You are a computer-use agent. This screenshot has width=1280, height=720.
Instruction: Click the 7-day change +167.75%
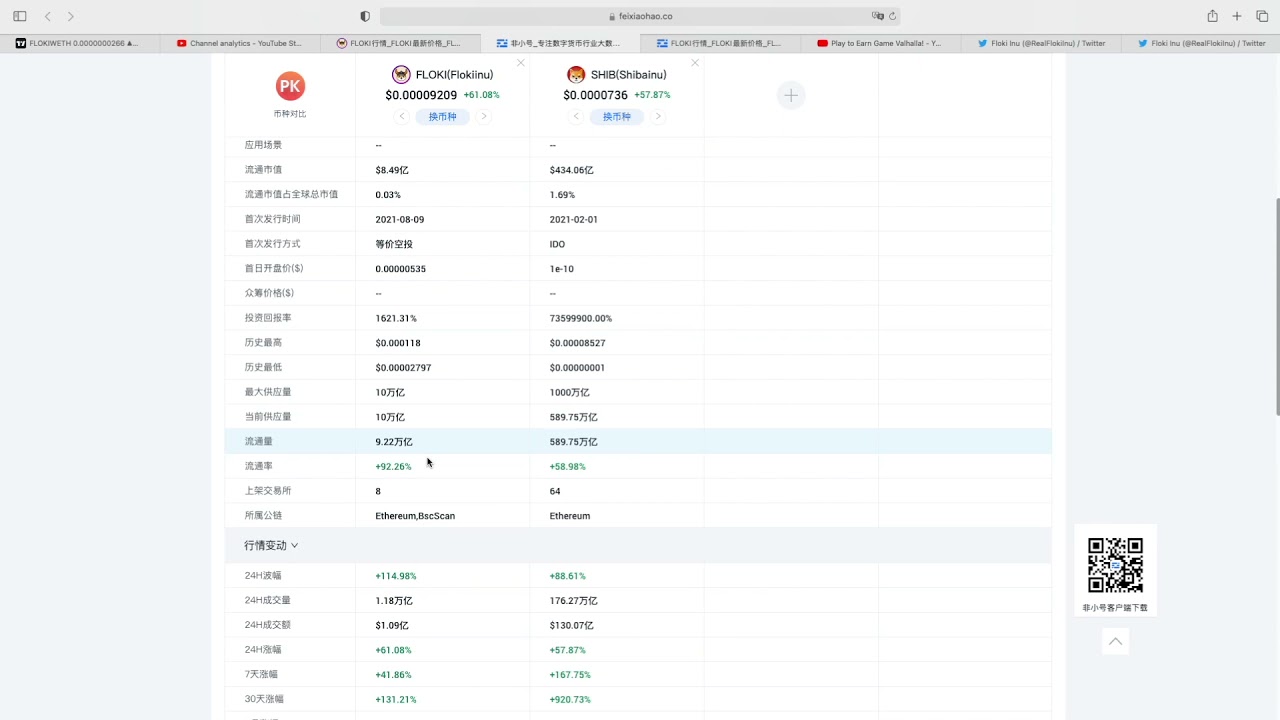click(x=570, y=675)
